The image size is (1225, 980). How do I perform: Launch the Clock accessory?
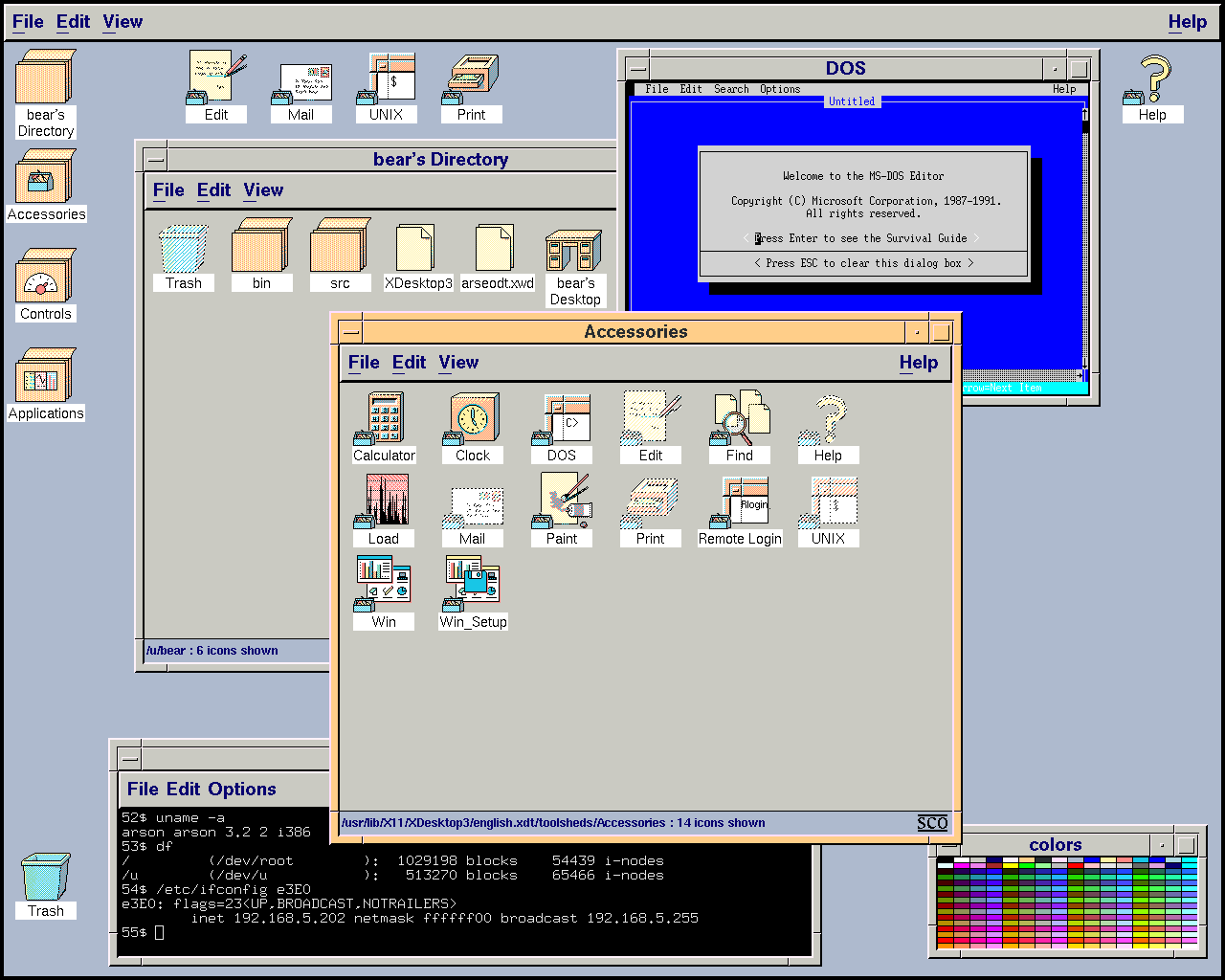click(473, 419)
